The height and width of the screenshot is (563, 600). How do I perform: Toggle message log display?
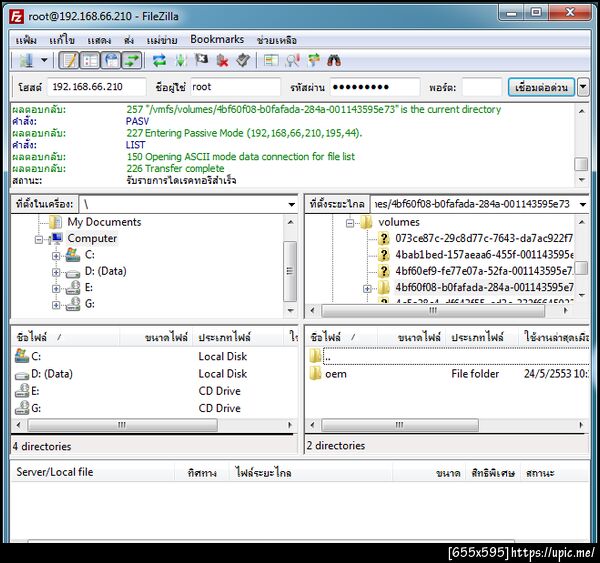tap(69, 60)
